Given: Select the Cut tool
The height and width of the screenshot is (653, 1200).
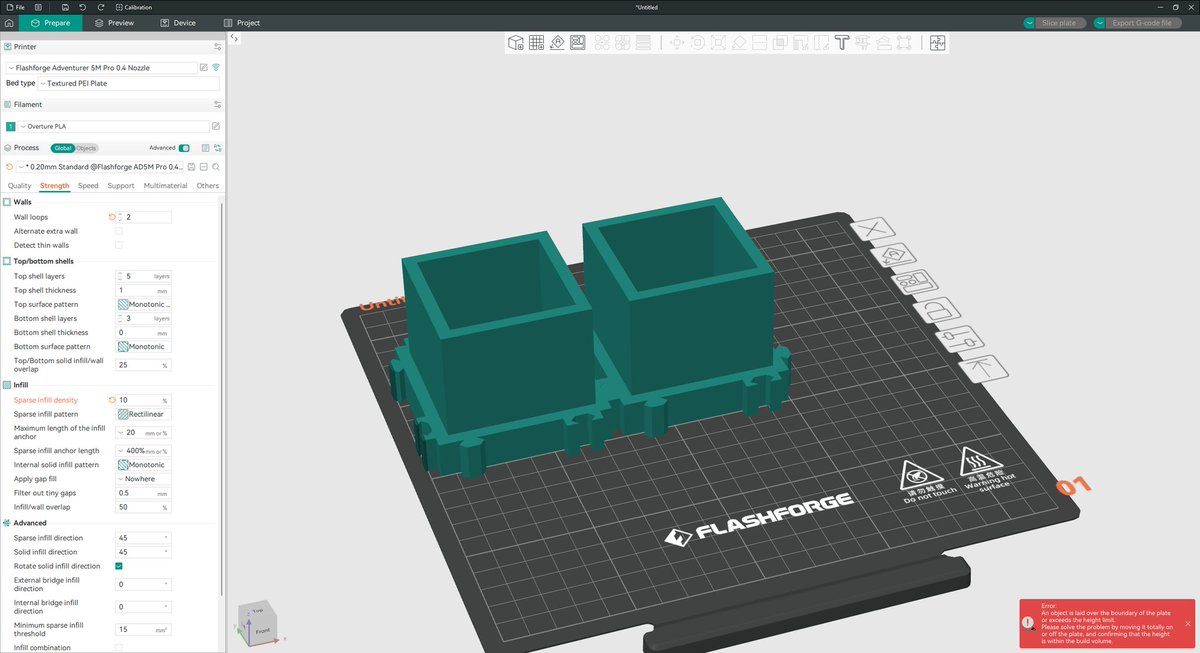Looking at the screenshot, I should click(760, 43).
